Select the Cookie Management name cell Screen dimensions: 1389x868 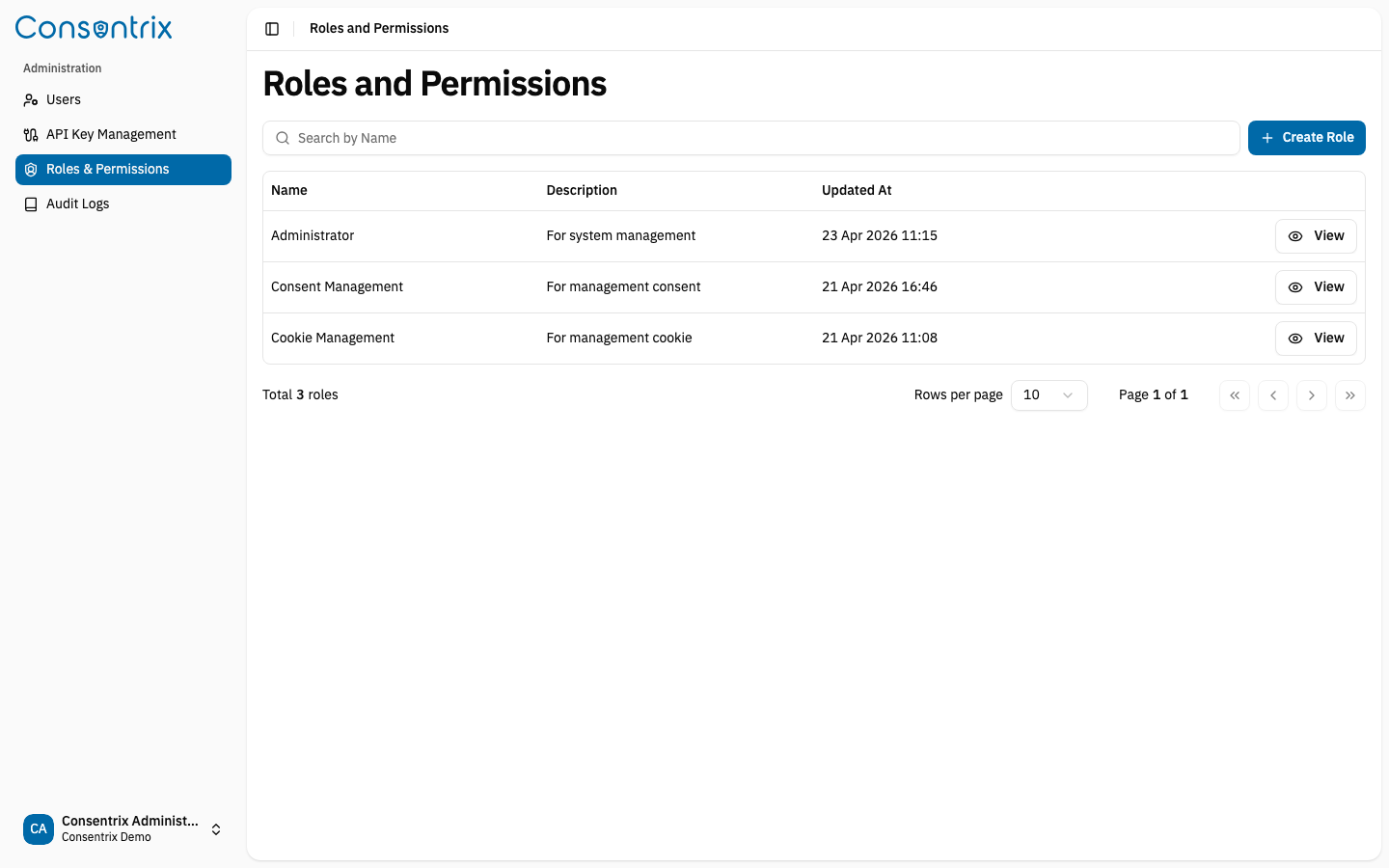(x=333, y=339)
